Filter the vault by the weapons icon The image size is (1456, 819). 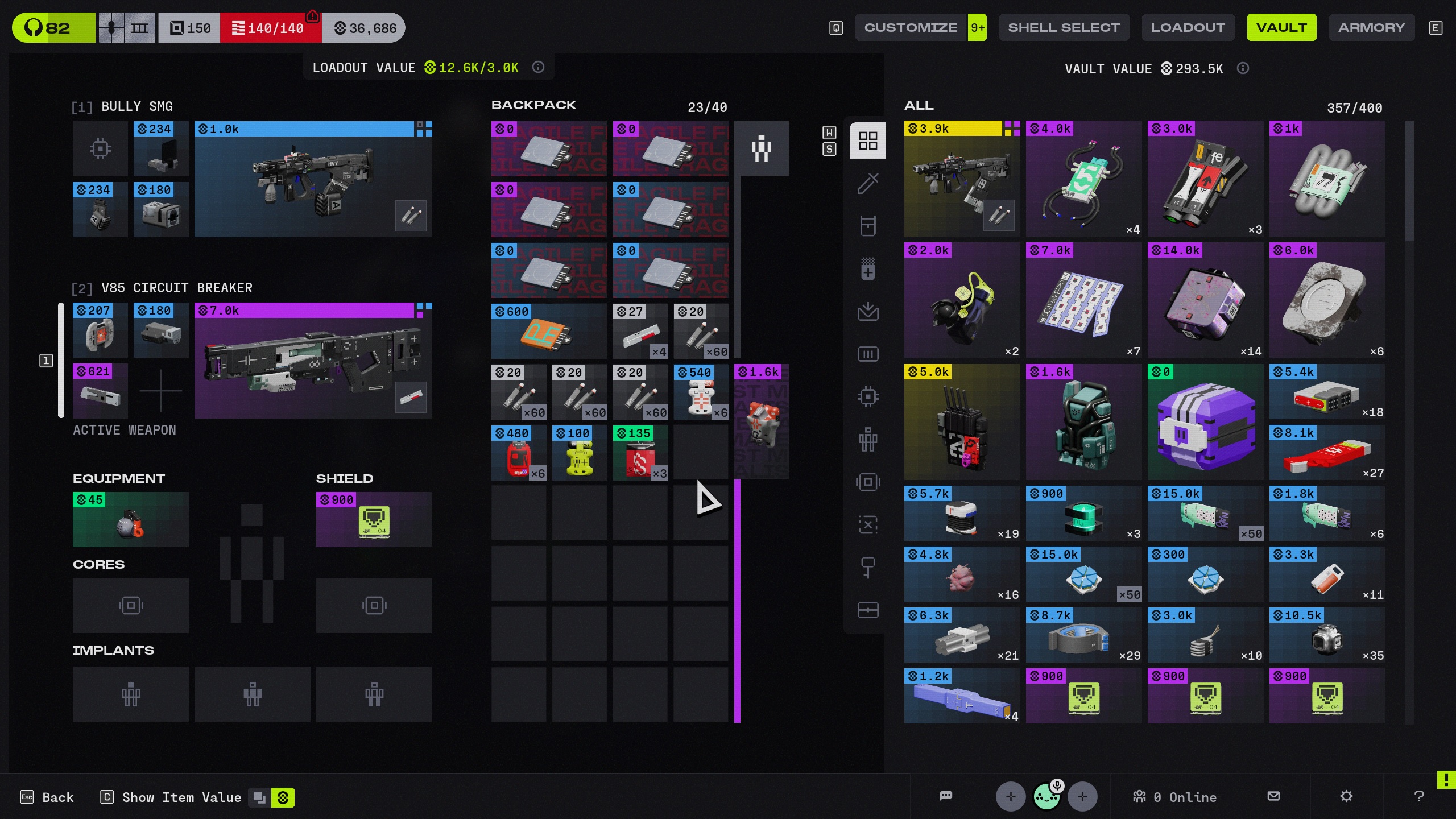pyautogui.click(x=868, y=183)
